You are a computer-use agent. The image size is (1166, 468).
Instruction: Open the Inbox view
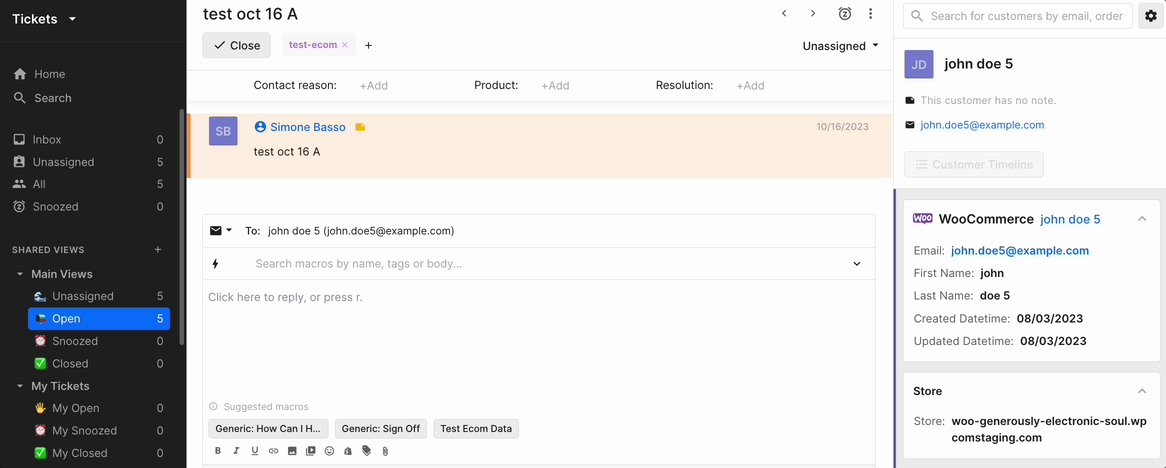[46, 140]
